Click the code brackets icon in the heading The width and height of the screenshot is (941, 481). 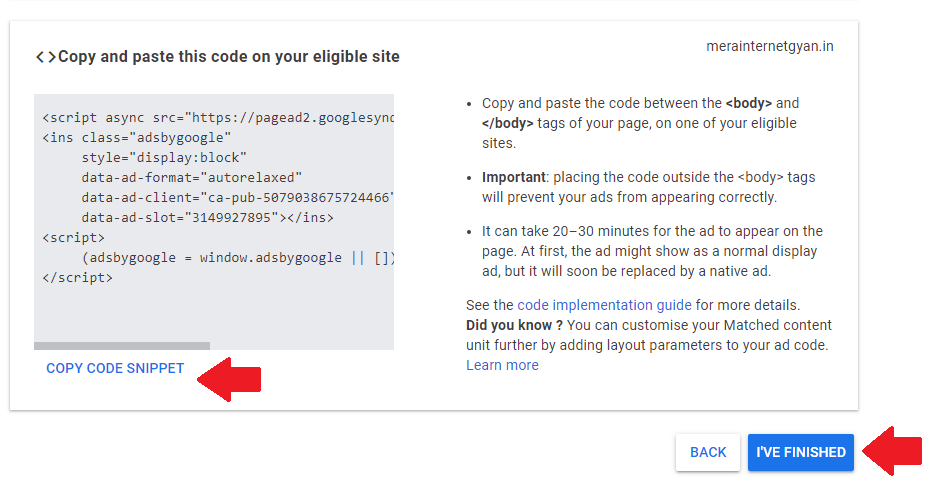point(45,57)
